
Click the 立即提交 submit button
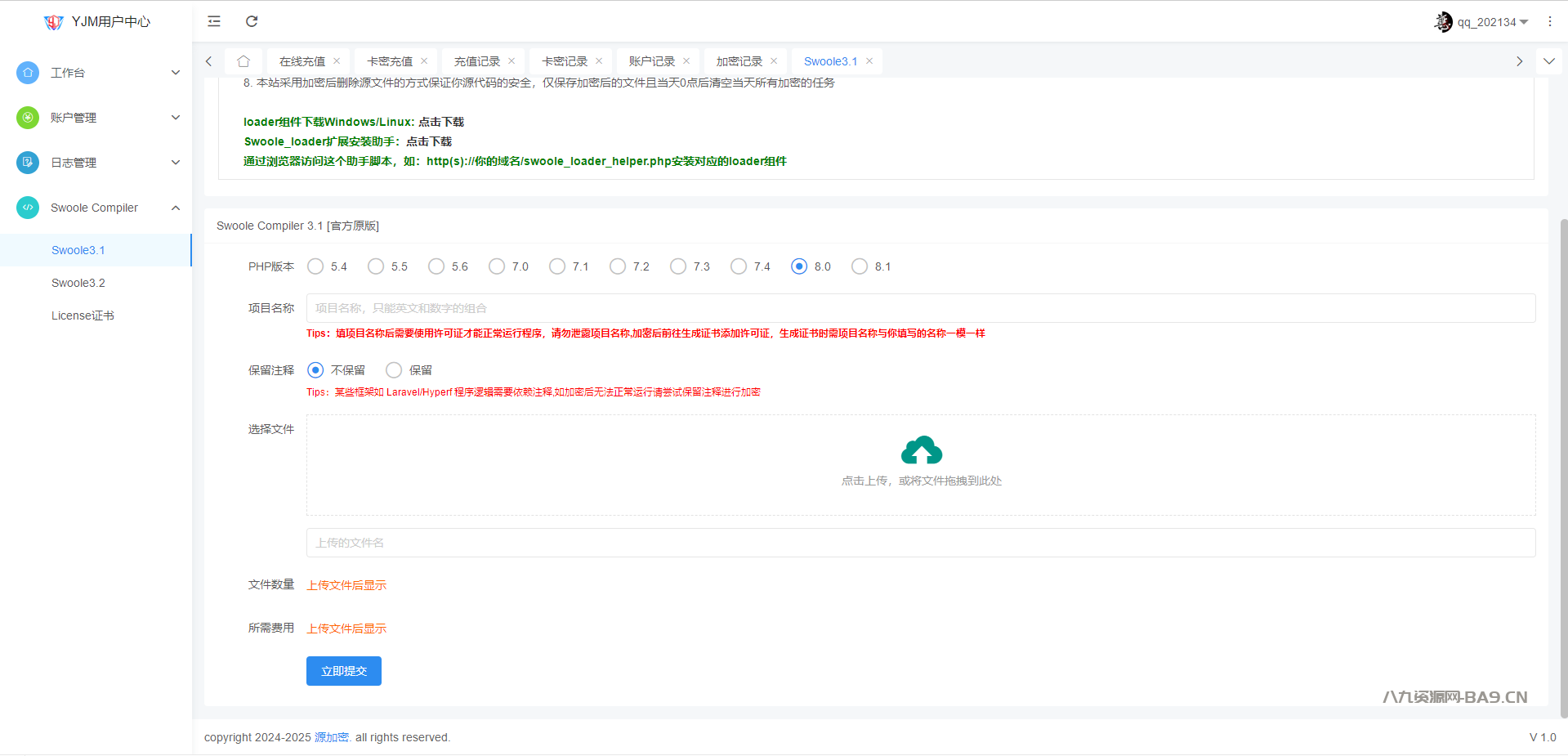tap(344, 671)
